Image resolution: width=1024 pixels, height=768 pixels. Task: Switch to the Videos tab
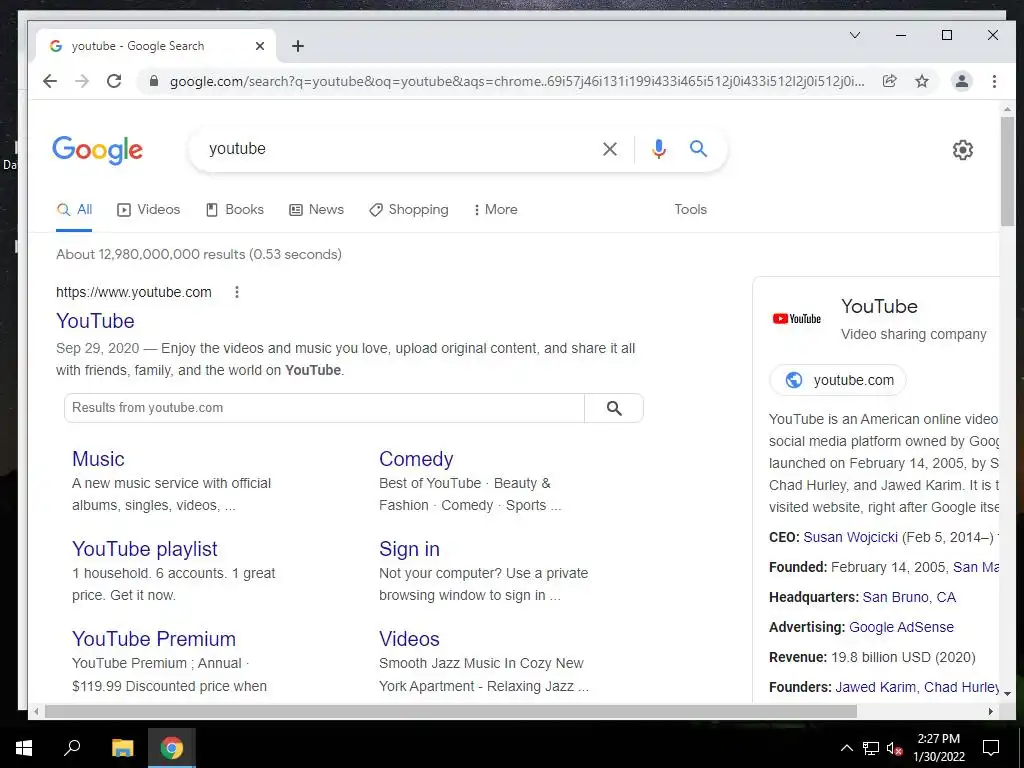[x=148, y=210]
